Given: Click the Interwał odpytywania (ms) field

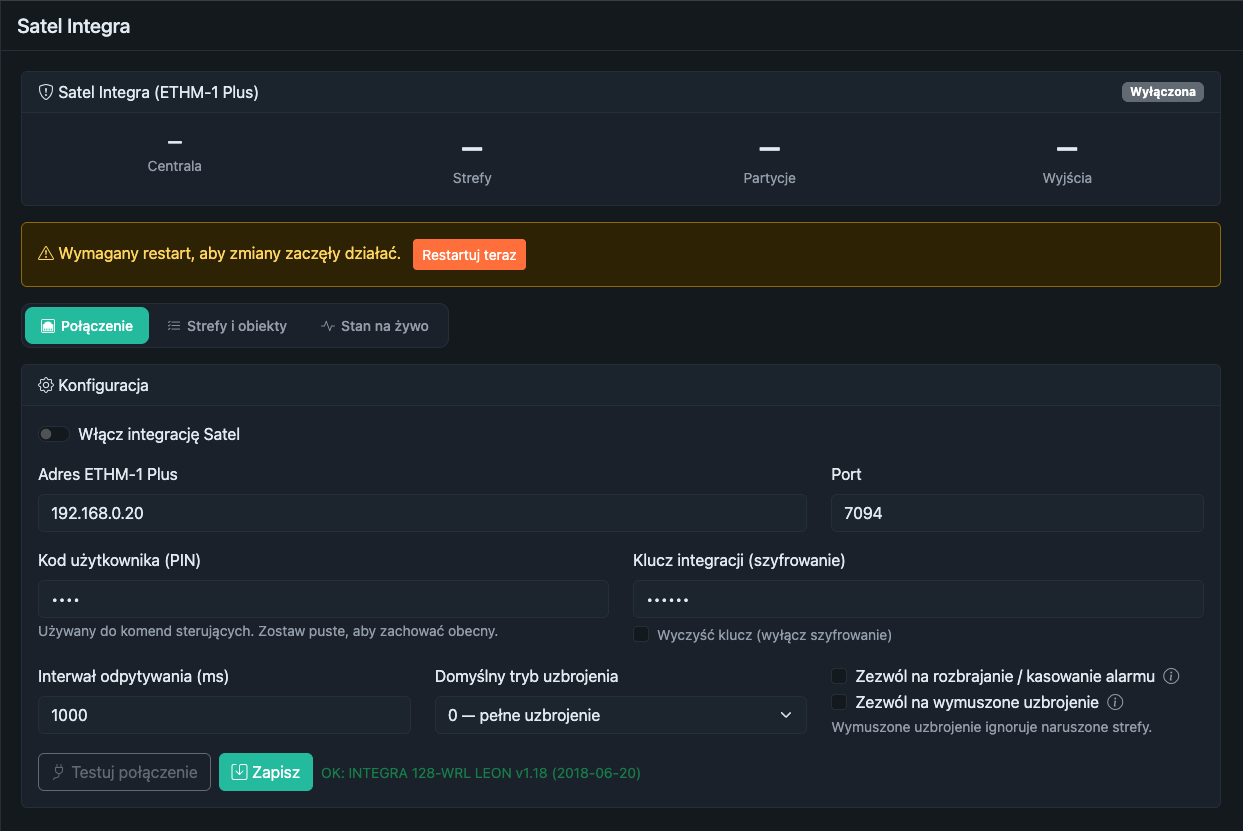Looking at the screenshot, I should point(224,715).
